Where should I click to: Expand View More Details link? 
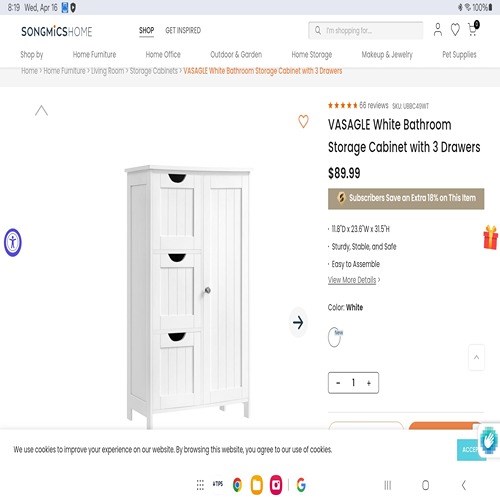(x=354, y=280)
